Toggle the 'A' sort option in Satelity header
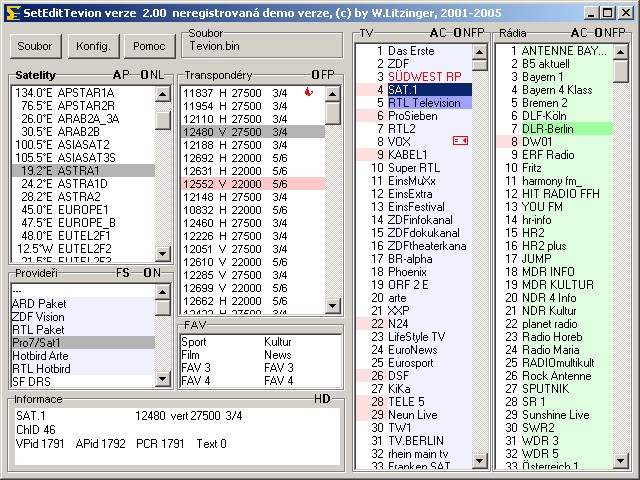The height and width of the screenshot is (480, 640). point(116,75)
